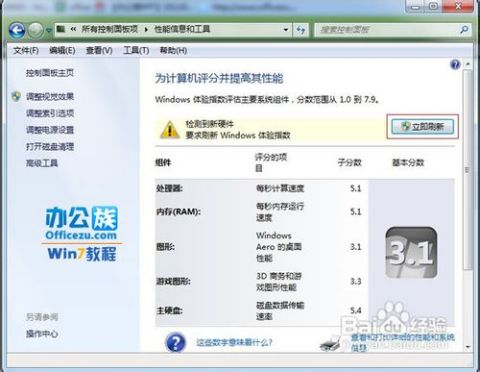The height and width of the screenshot is (372, 480).
Task: Click the yellow warning triangle icon
Action: tap(170, 130)
